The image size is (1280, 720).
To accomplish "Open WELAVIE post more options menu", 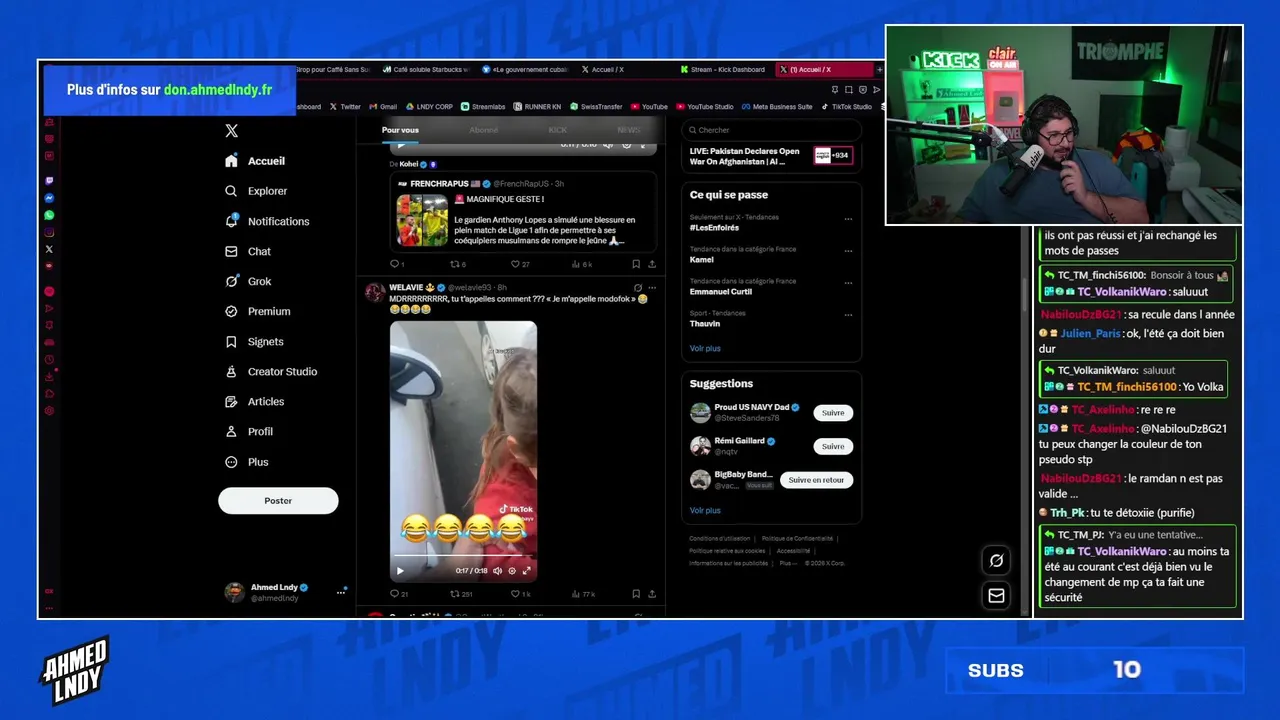I will (652, 288).
